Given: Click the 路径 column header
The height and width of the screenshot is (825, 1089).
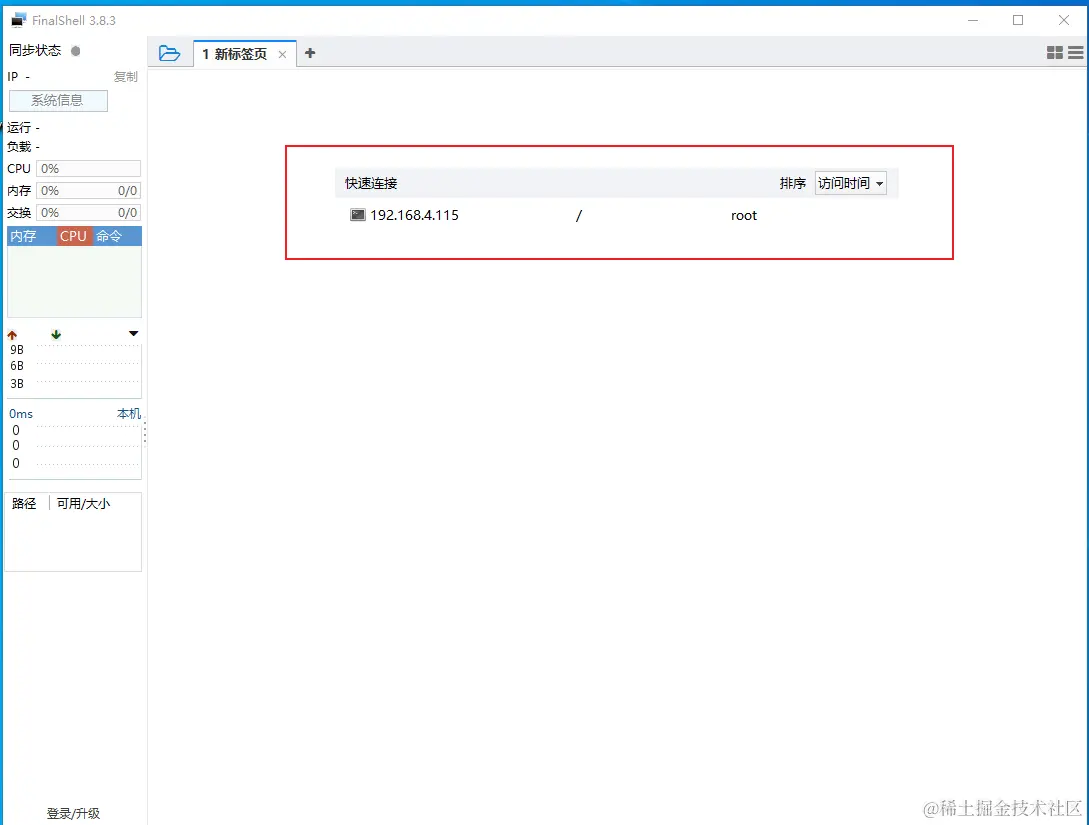Looking at the screenshot, I should pos(24,503).
